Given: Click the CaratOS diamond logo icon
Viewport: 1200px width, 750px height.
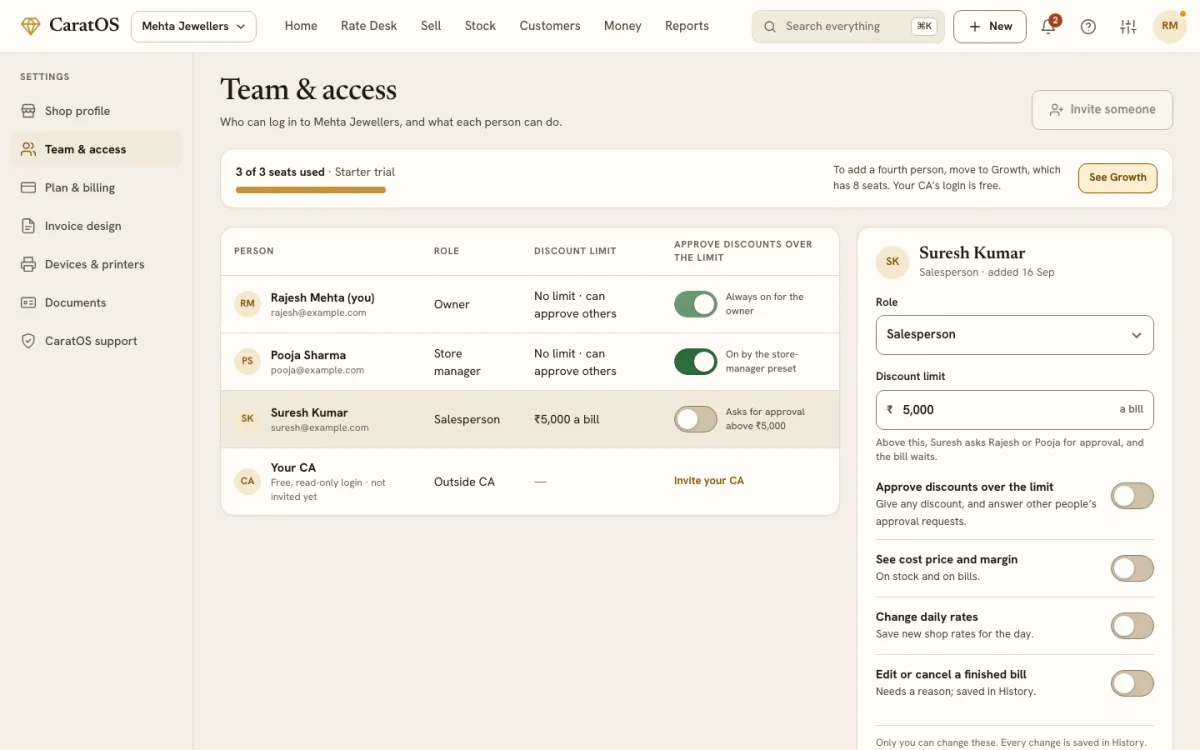Looking at the screenshot, I should tap(30, 26).
